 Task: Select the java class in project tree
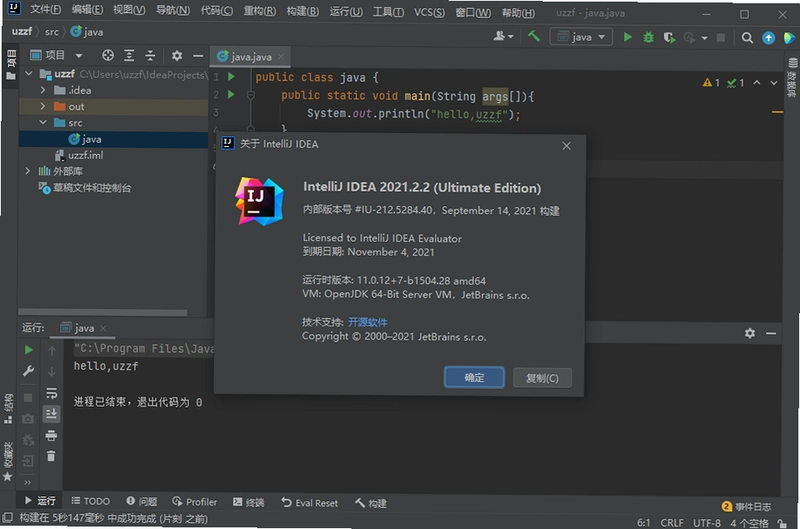(85, 139)
